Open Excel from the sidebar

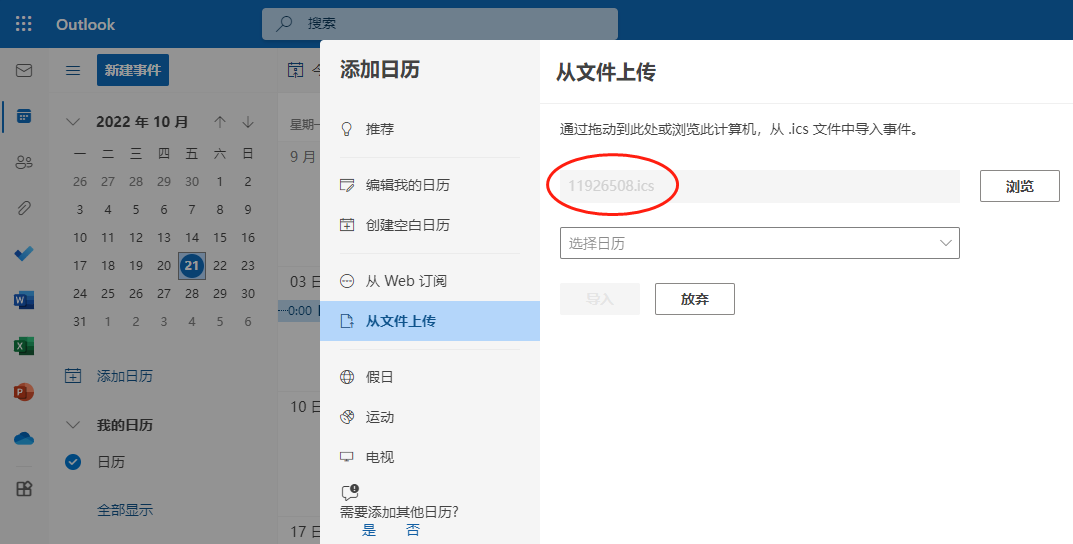pos(24,346)
